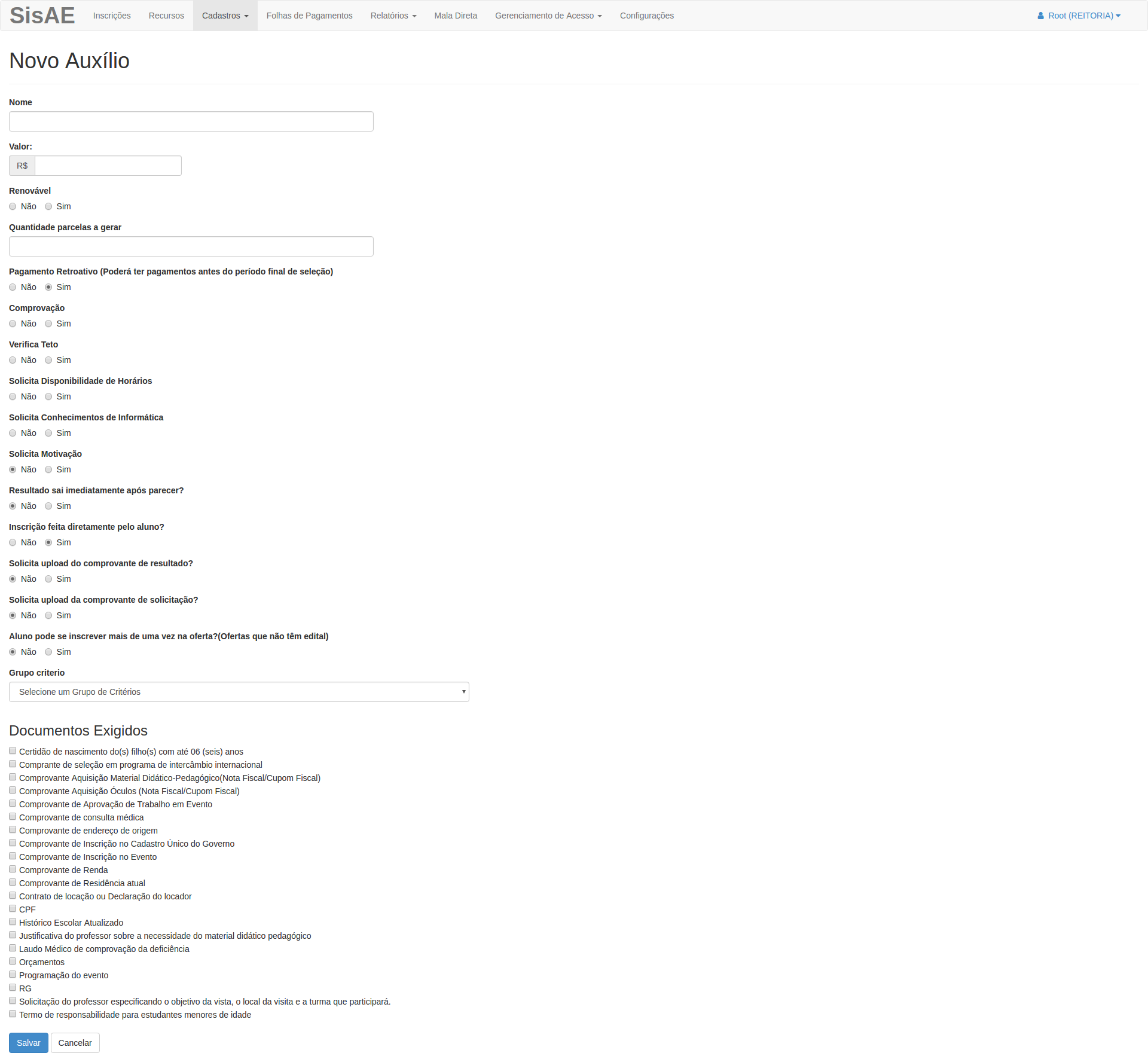Expand the Cadastros menu
The width and height of the screenshot is (1148, 1059).
225,16
